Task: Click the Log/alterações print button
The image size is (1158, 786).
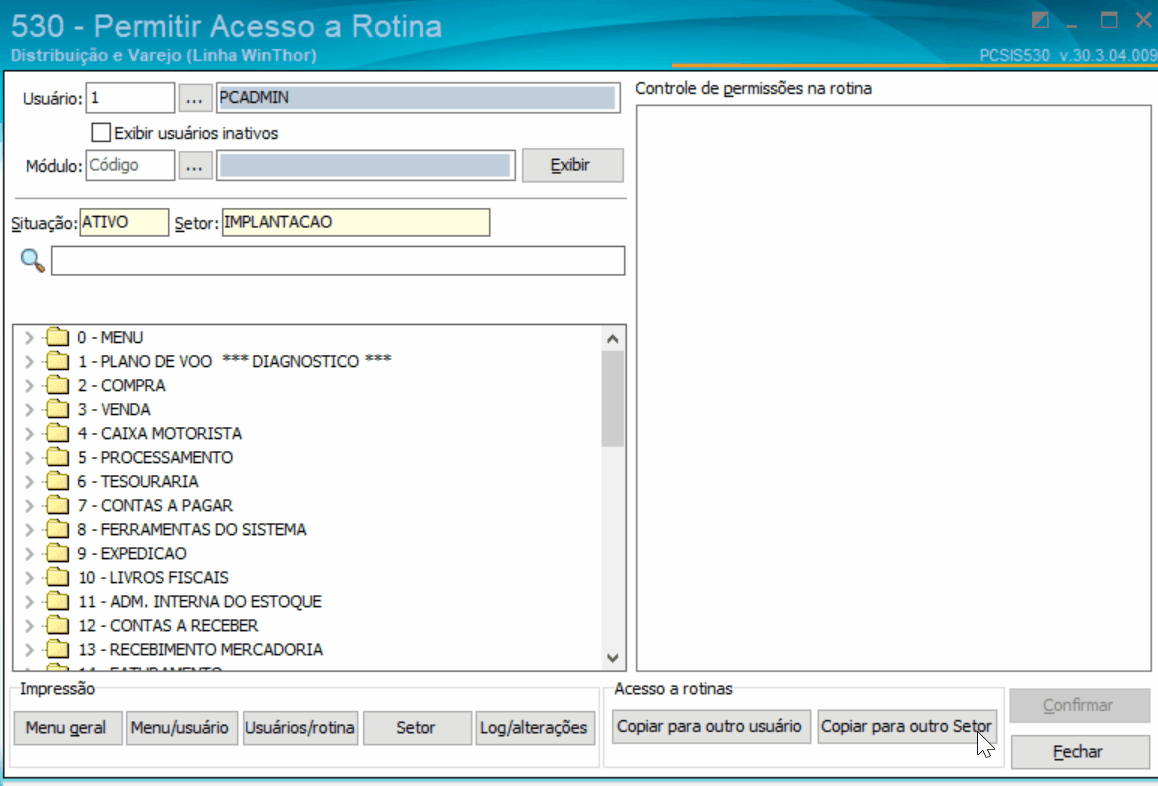Action: [x=535, y=728]
